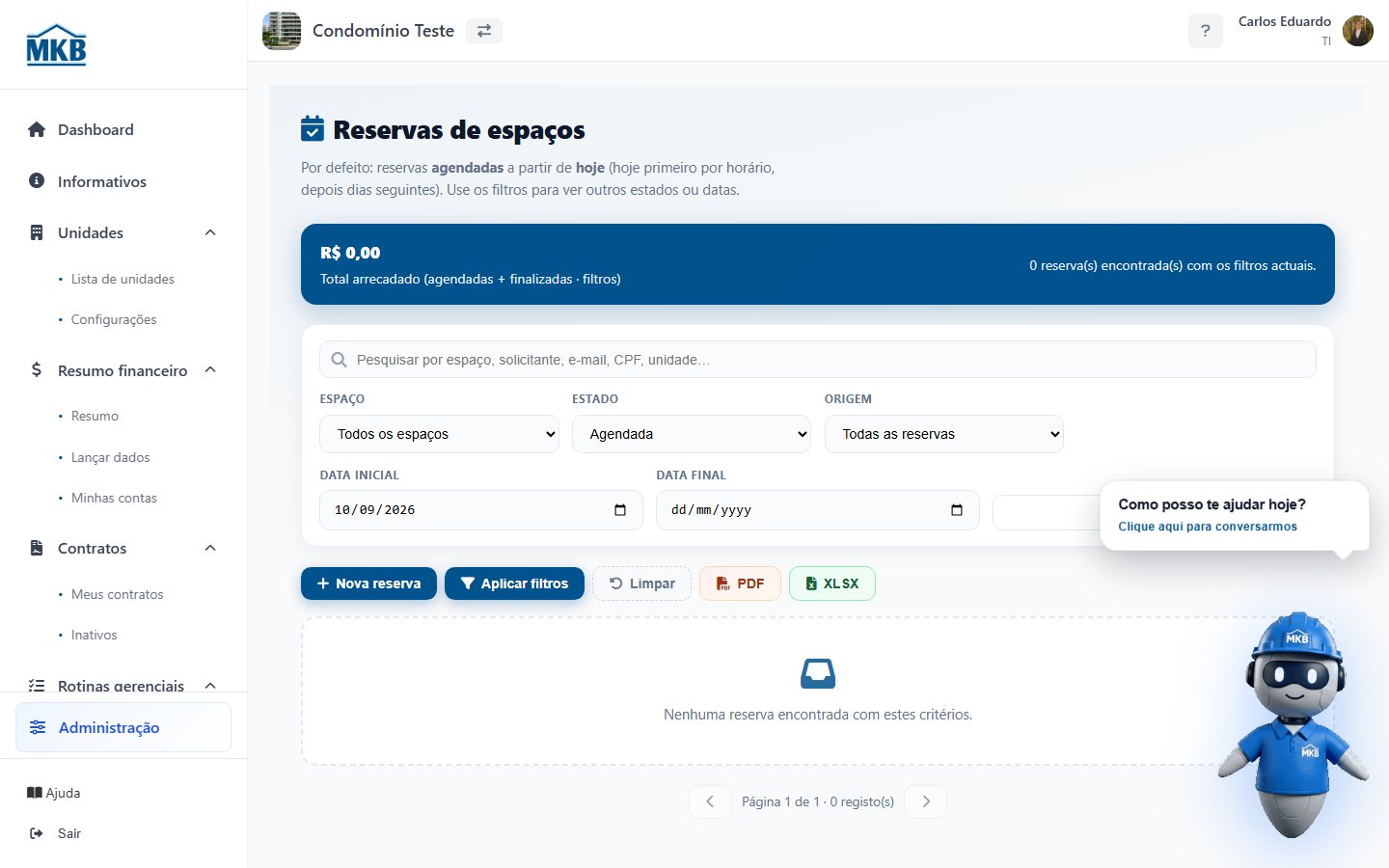Screen dimensions: 1389x868
Task: Click Carlos Eduardo's profile avatar
Action: coord(1358,31)
